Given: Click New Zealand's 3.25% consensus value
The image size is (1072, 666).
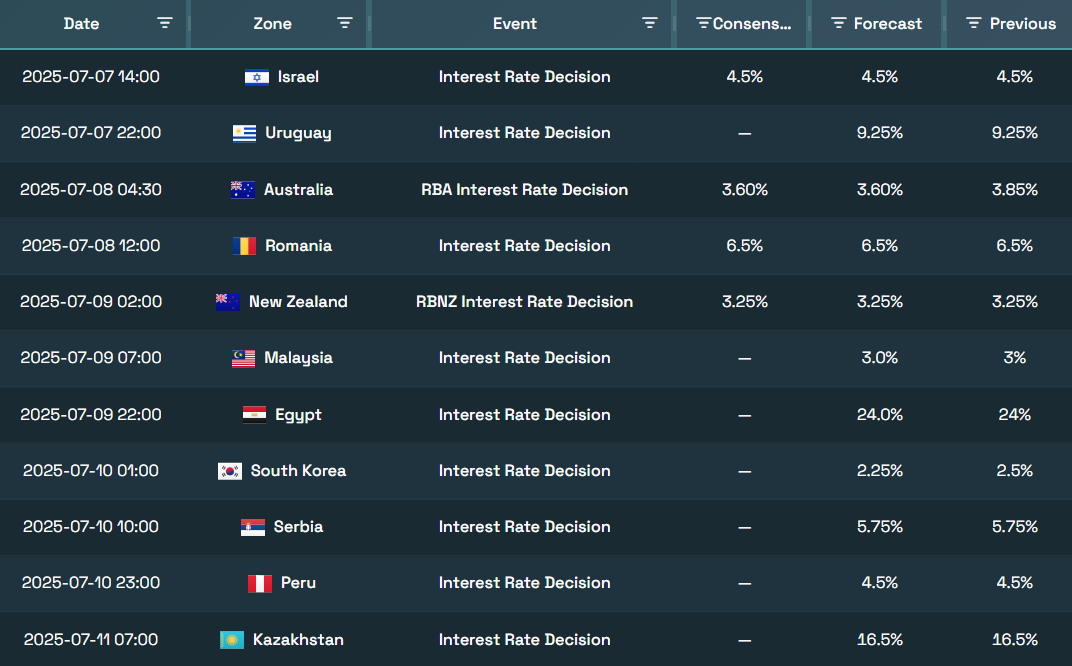Looking at the screenshot, I should [745, 302].
